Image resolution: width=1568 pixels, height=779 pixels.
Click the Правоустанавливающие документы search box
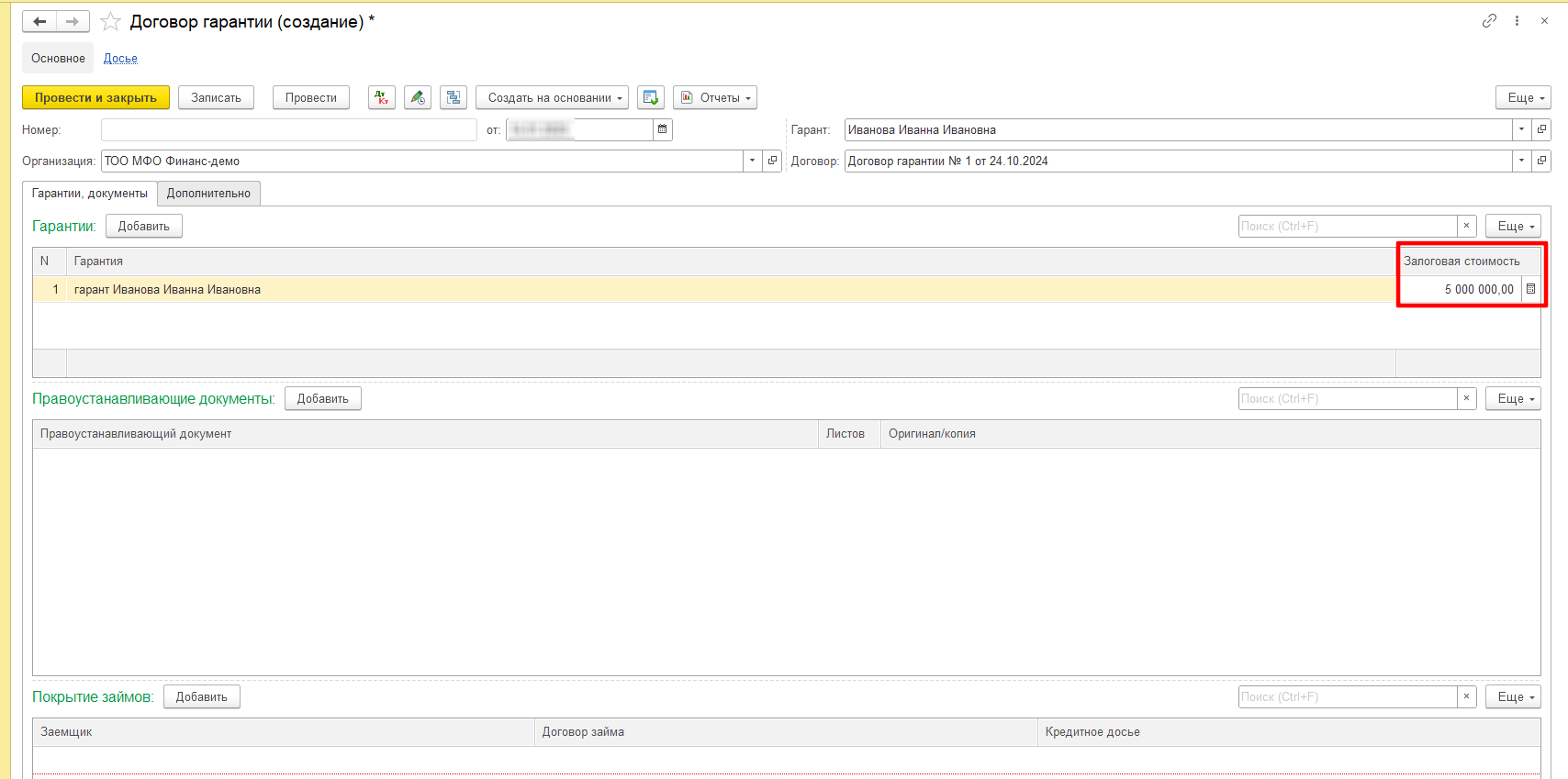[x=1348, y=398]
